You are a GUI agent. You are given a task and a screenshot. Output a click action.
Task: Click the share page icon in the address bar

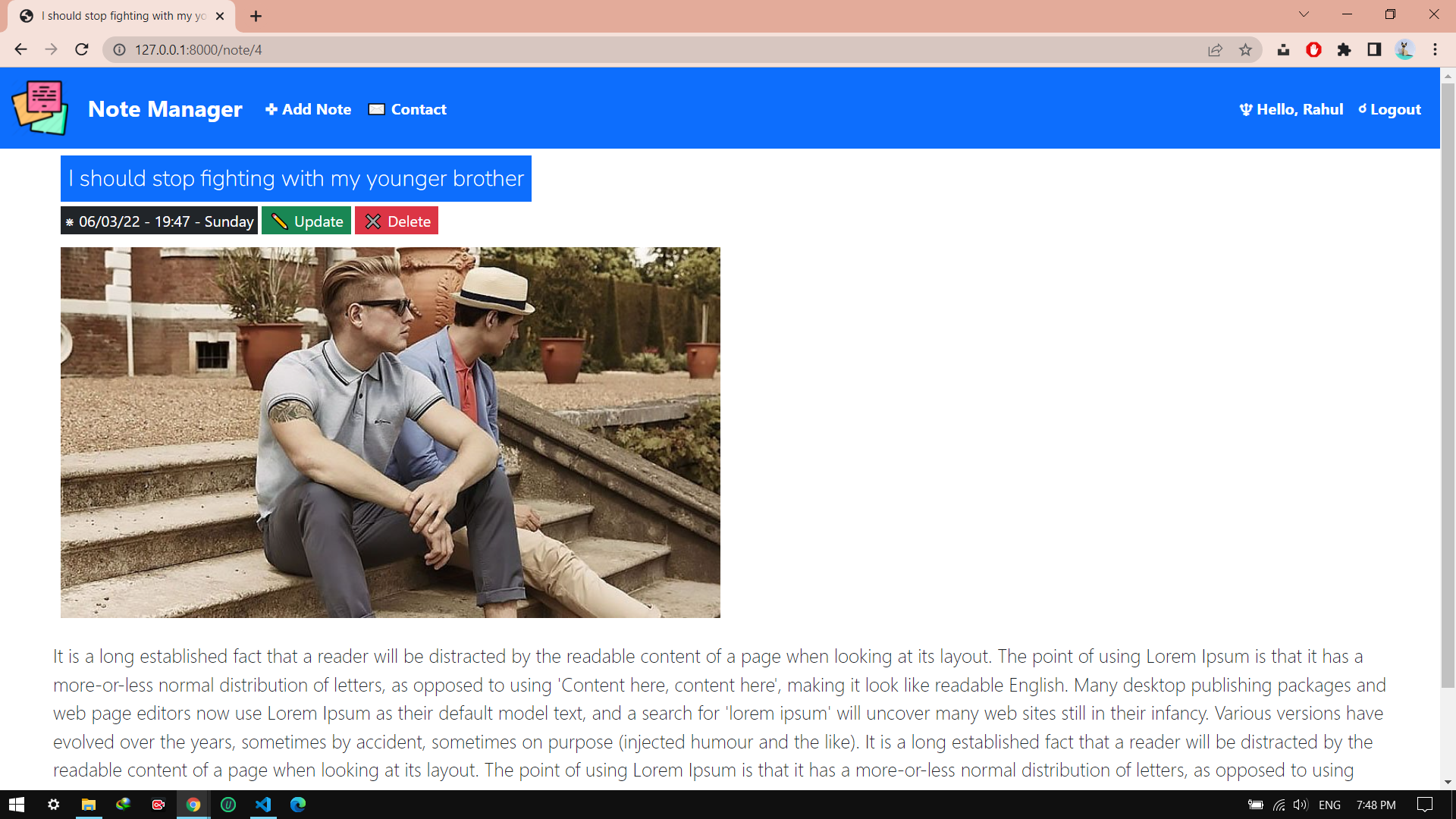coord(1215,50)
